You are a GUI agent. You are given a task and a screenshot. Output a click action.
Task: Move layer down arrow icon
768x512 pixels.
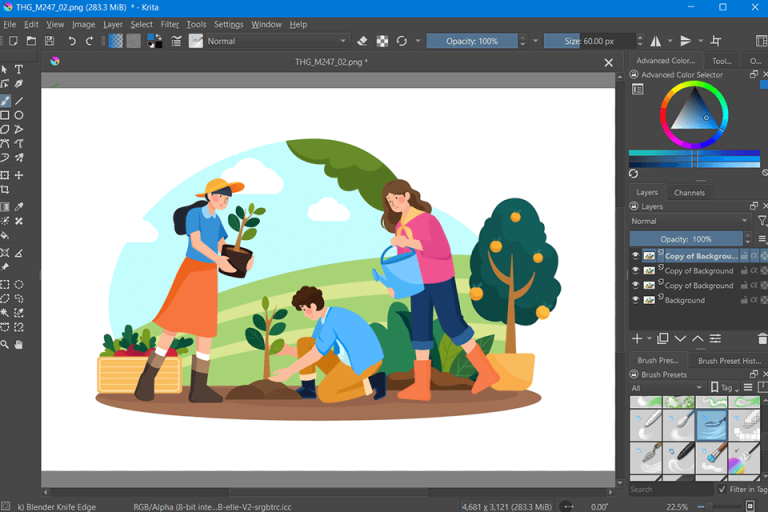680,339
